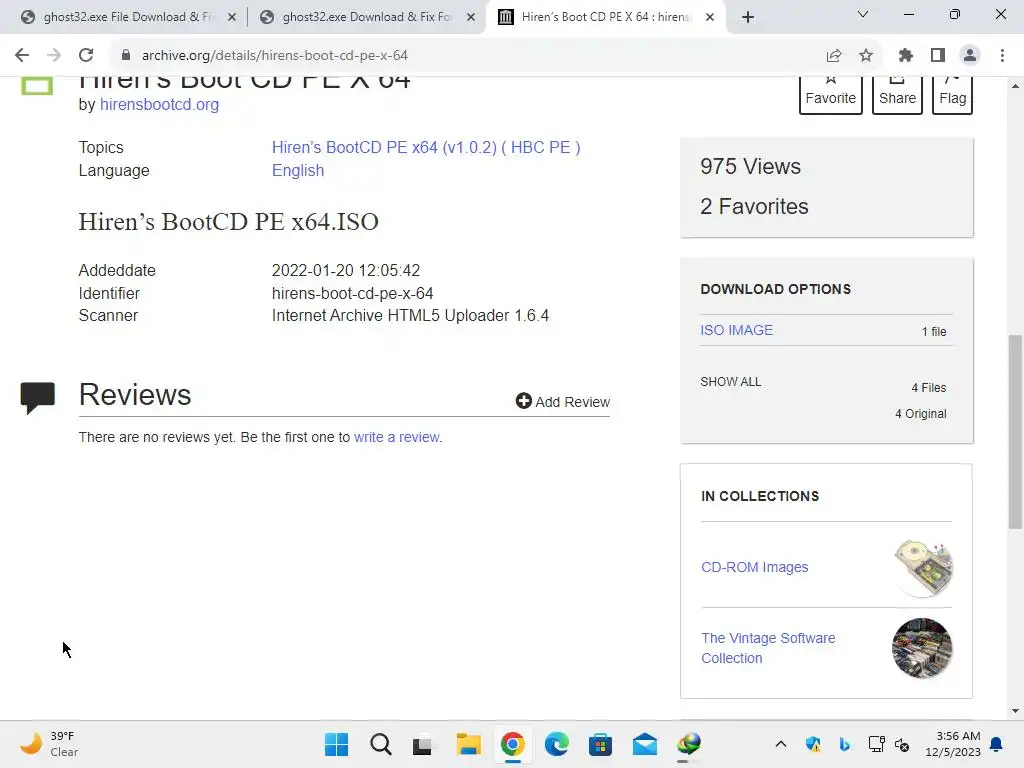Click the CD-ROM Images thumbnail
Screen dimensions: 1024x768
[x=923, y=568]
